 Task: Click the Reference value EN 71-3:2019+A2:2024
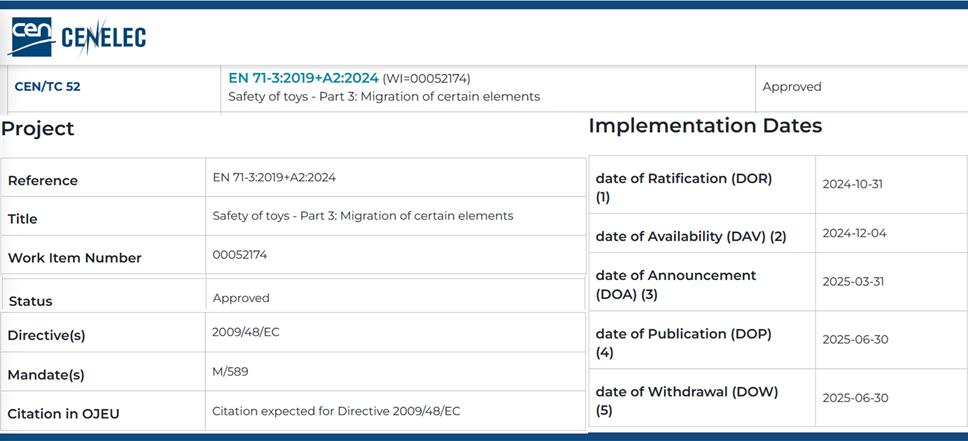[274, 178]
